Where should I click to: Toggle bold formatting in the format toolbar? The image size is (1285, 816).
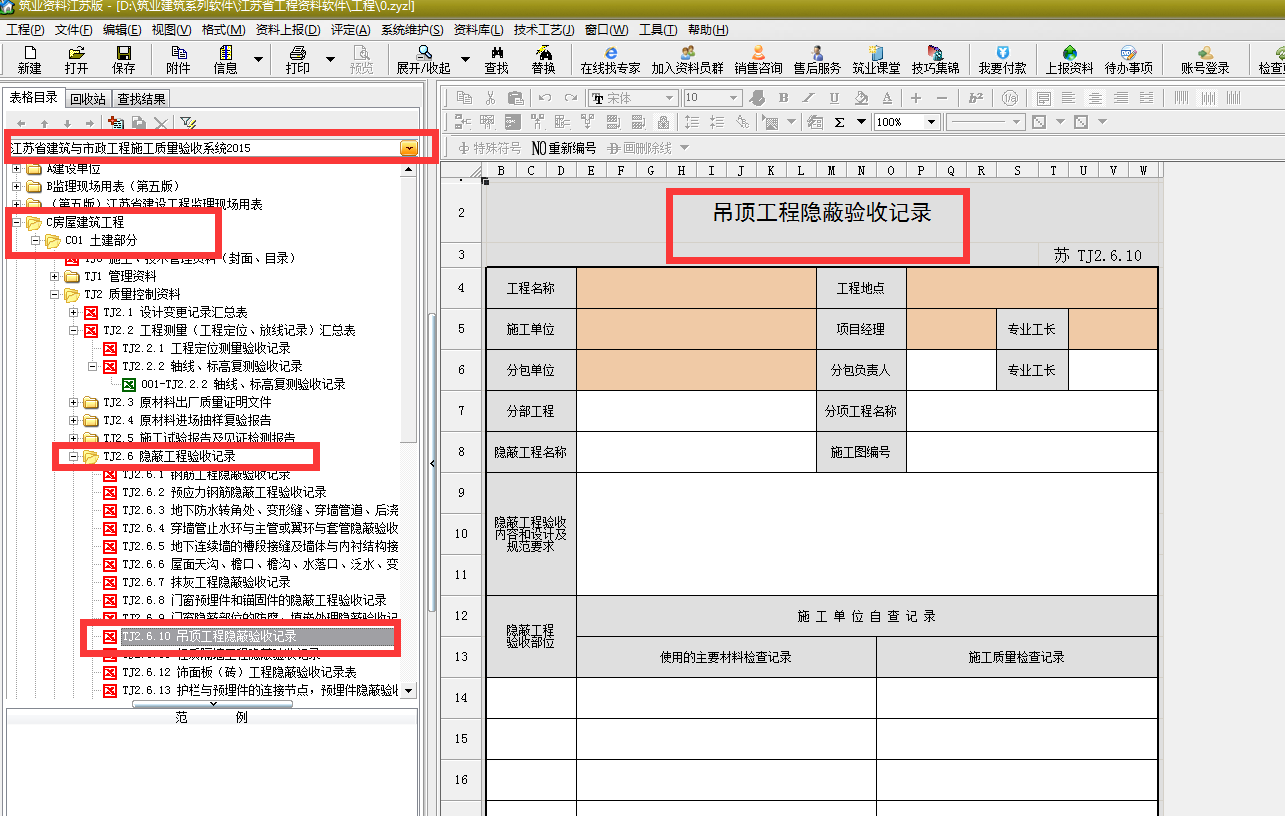pos(783,98)
